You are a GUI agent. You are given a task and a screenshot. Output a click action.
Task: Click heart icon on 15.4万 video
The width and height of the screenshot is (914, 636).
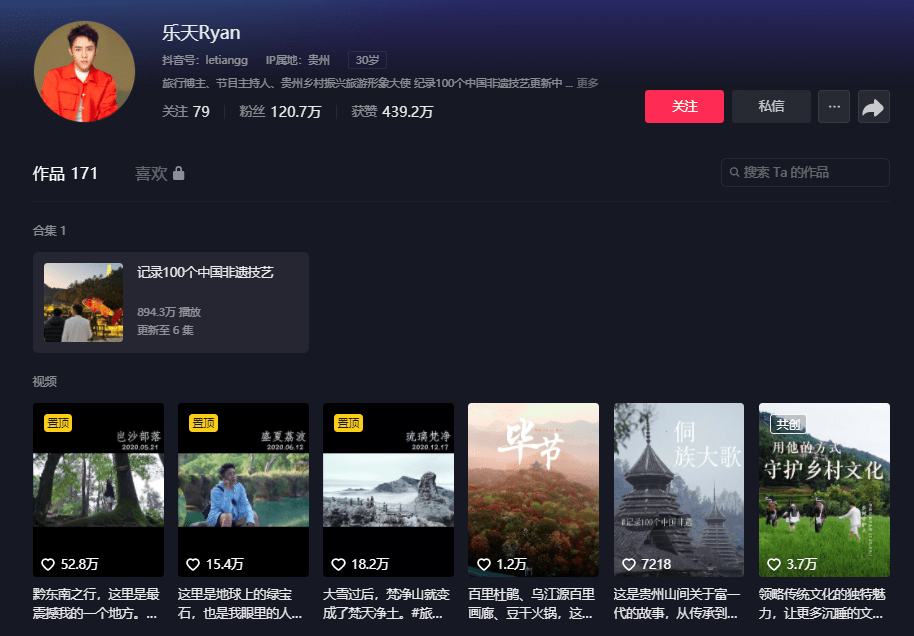(x=192, y=564)
